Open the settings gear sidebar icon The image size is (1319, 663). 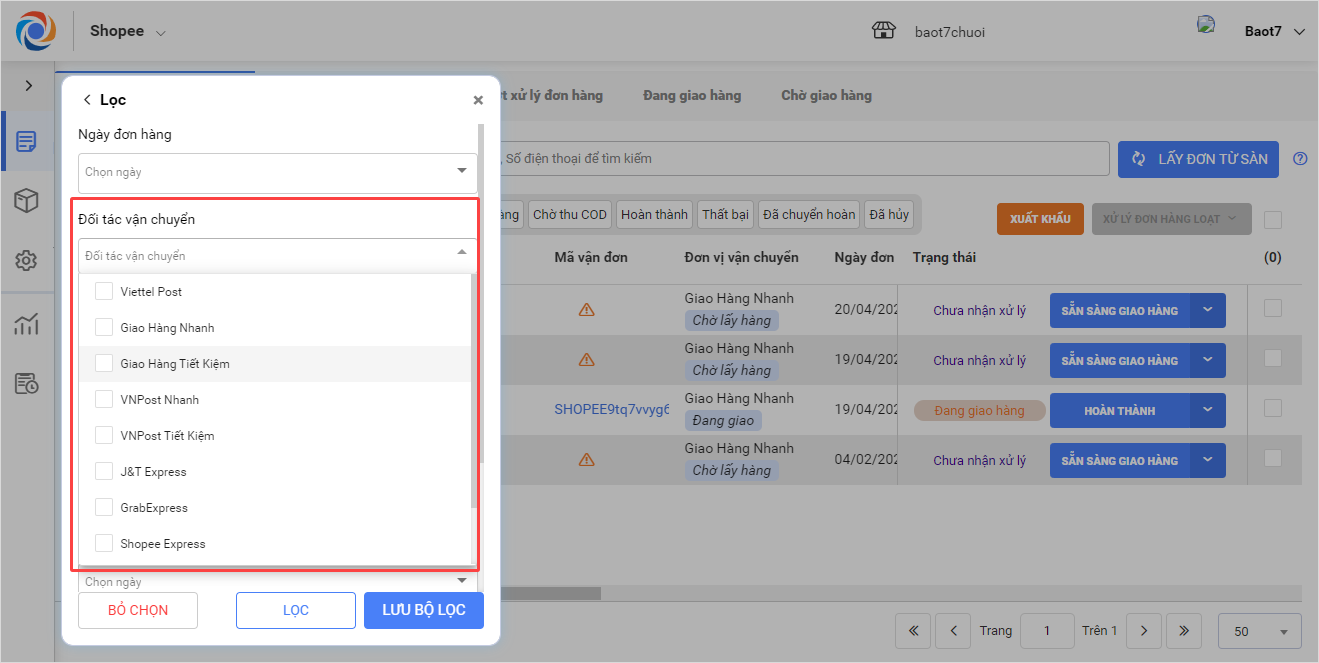point(27,261)
